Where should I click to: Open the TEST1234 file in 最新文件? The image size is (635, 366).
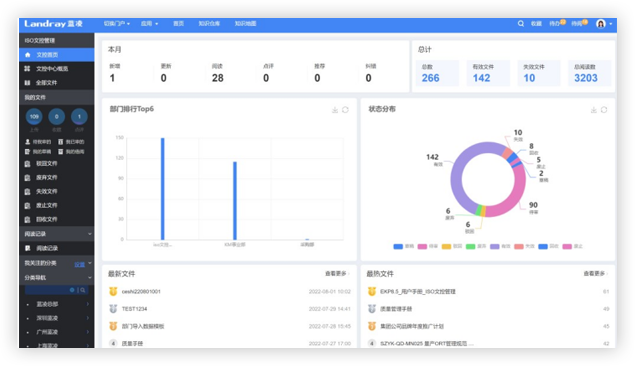tap(134, 309)
